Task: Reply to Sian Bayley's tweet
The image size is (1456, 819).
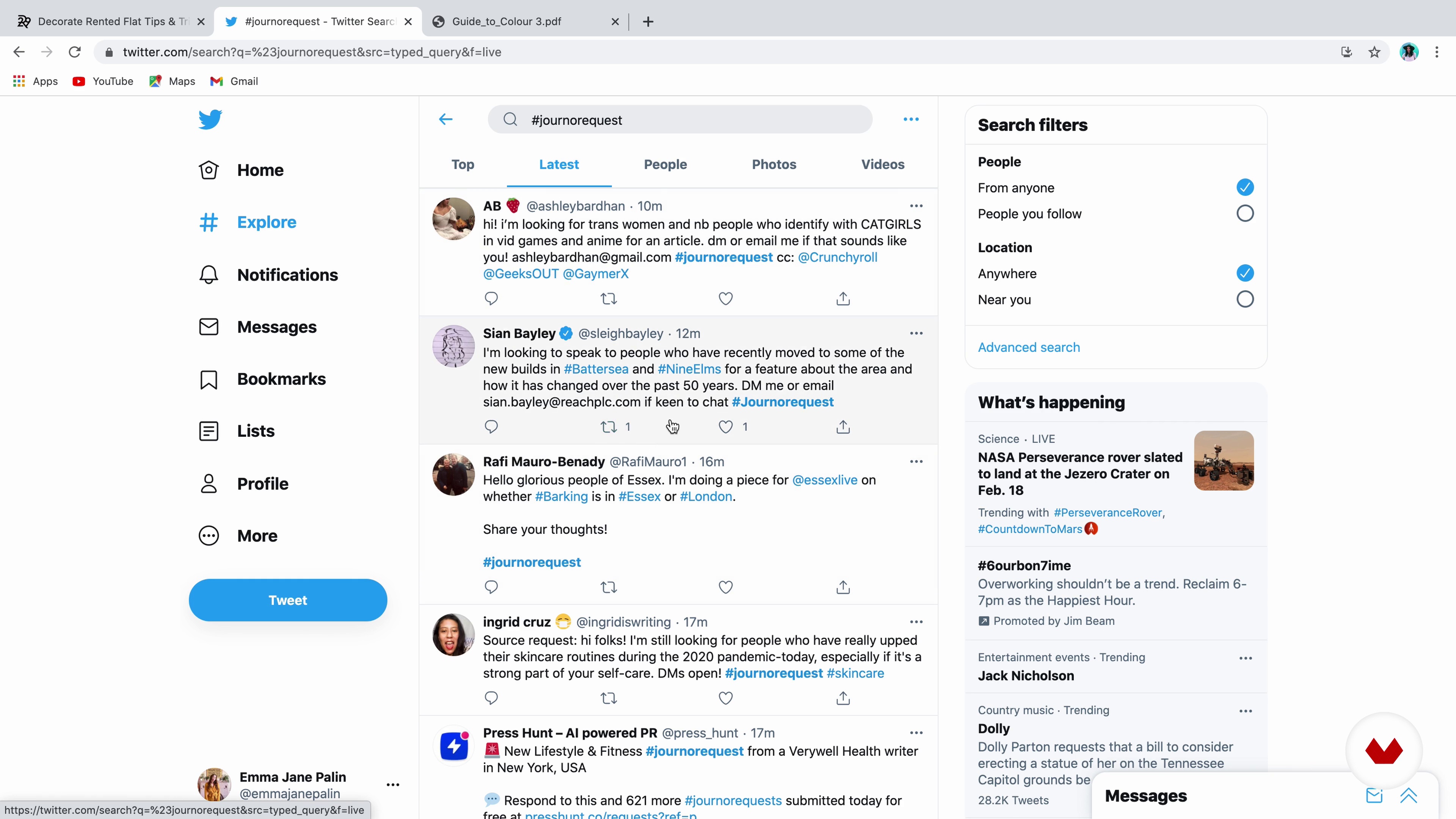Action: click(x=491, y=427)
